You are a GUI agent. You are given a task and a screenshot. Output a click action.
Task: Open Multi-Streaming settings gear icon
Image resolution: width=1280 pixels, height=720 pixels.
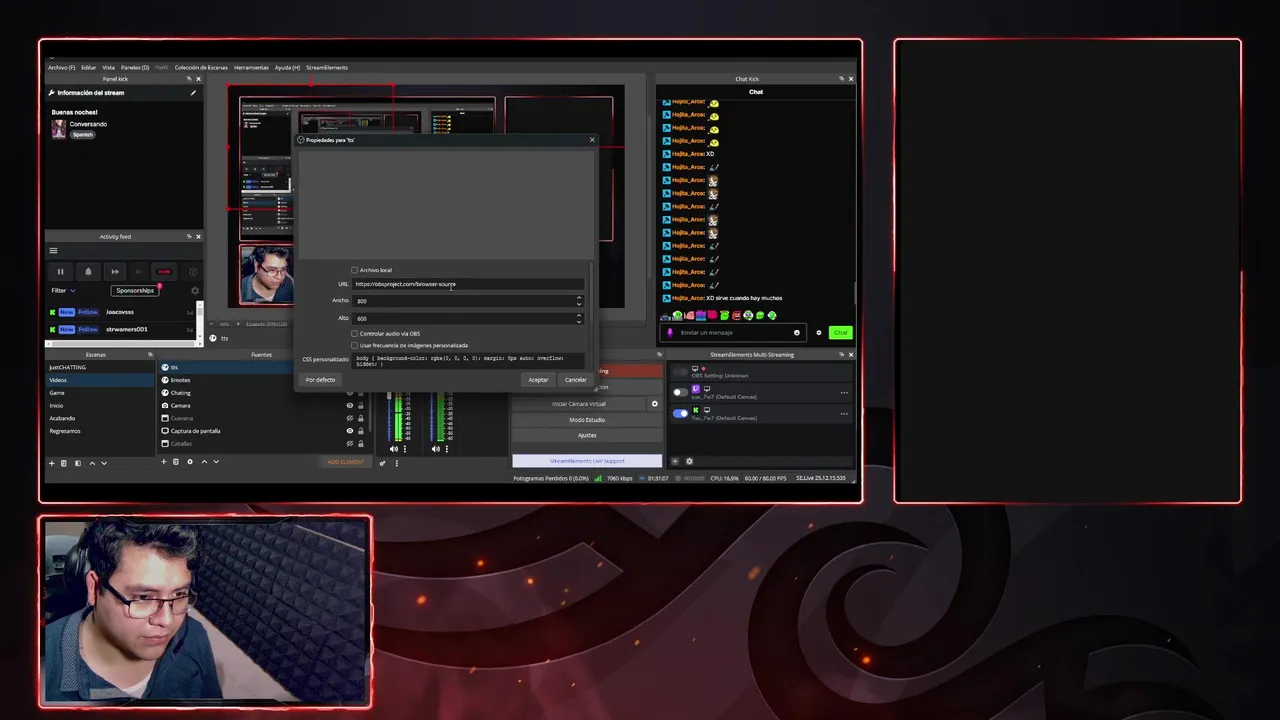coord(689,461)
